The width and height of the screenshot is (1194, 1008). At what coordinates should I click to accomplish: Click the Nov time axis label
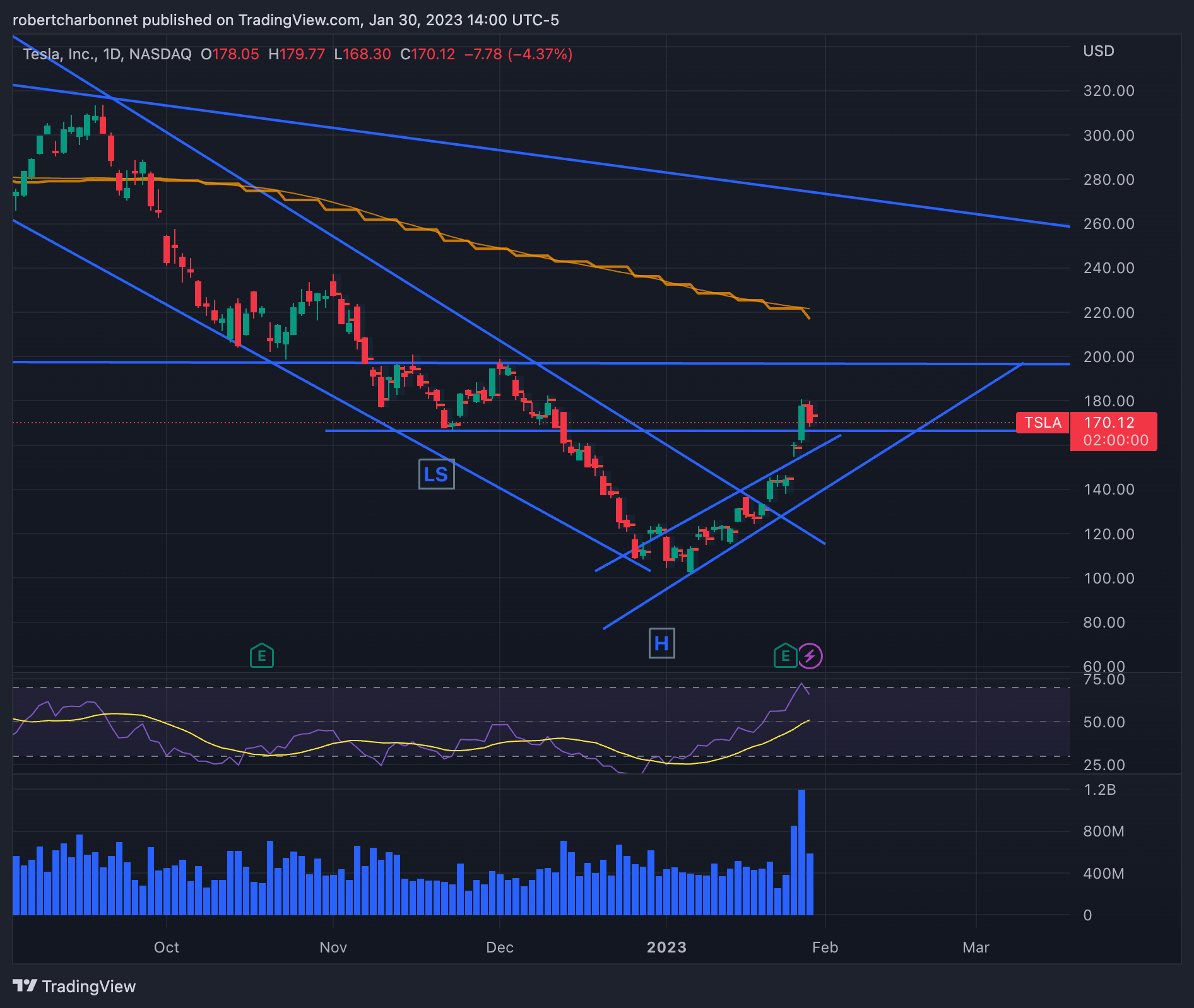click(x=333, y=947)
